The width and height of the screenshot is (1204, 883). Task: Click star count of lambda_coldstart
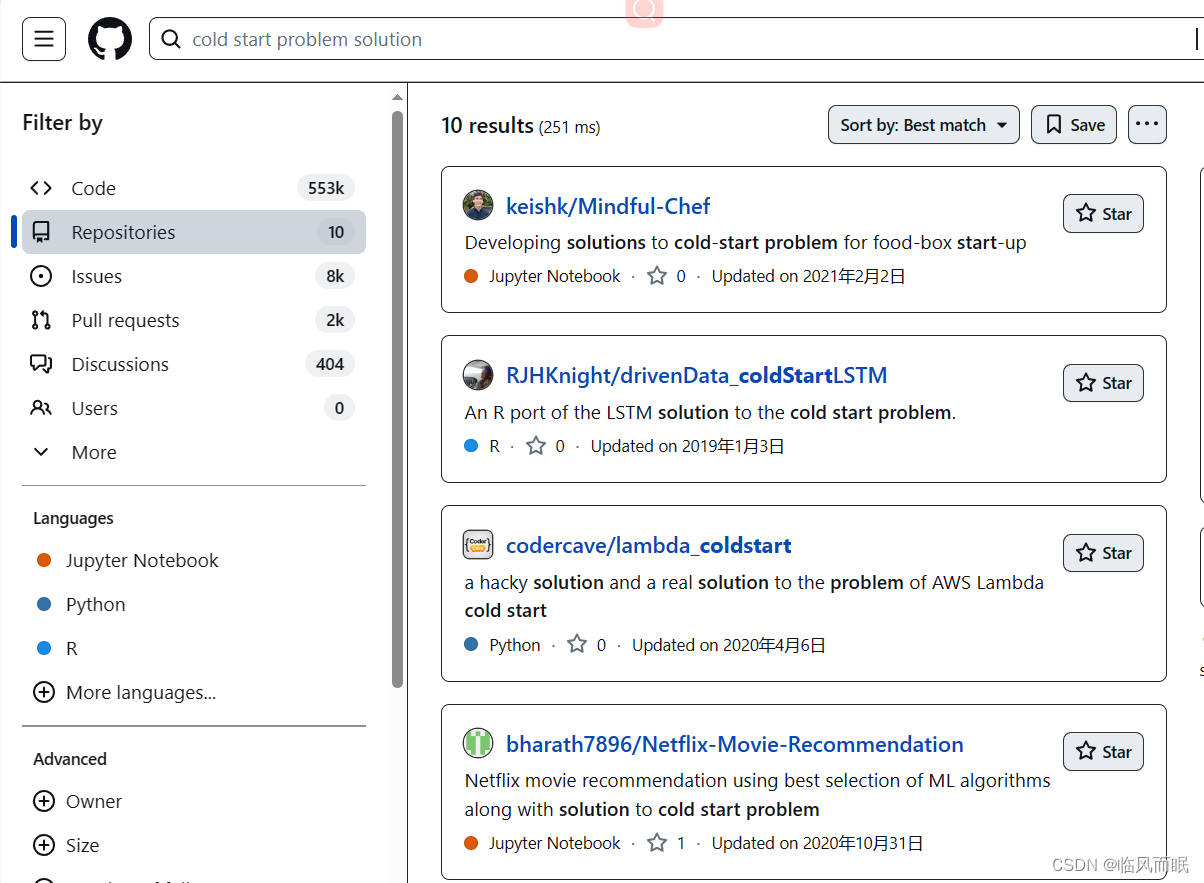pyautogui.click(x=587, y=645)
